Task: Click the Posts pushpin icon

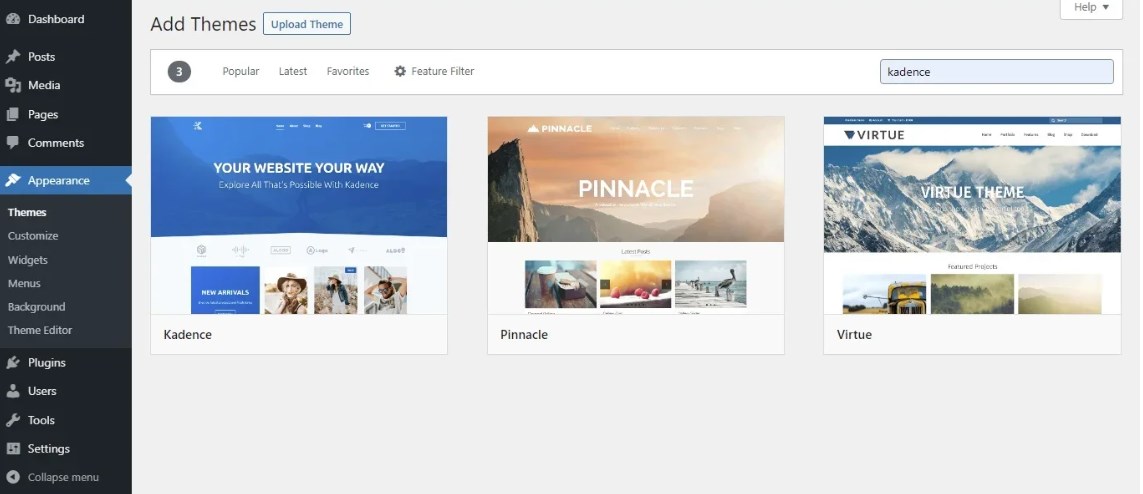Action: (12, 57)
